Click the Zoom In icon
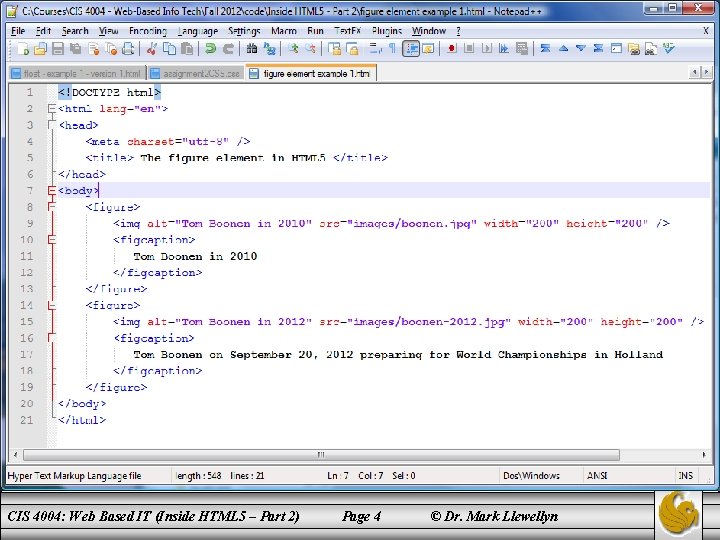This screenshot has width=720, height=540. (x=293, y=48)
